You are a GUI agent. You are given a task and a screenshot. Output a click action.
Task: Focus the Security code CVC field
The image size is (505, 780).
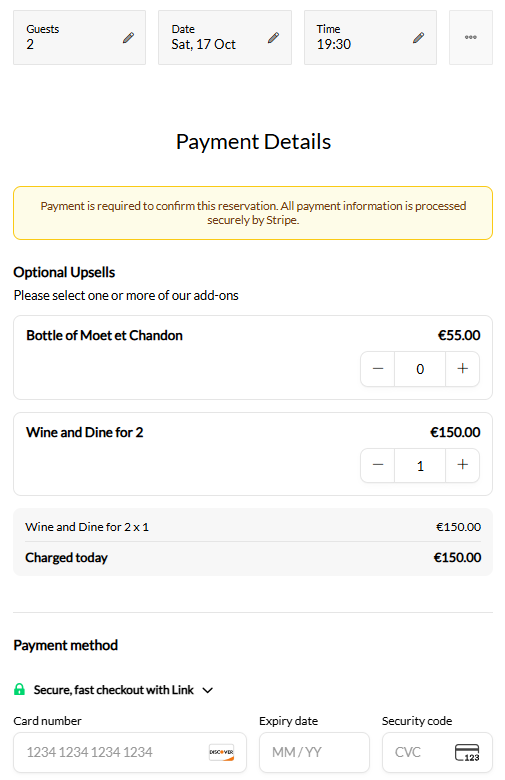tap(437, 752)
